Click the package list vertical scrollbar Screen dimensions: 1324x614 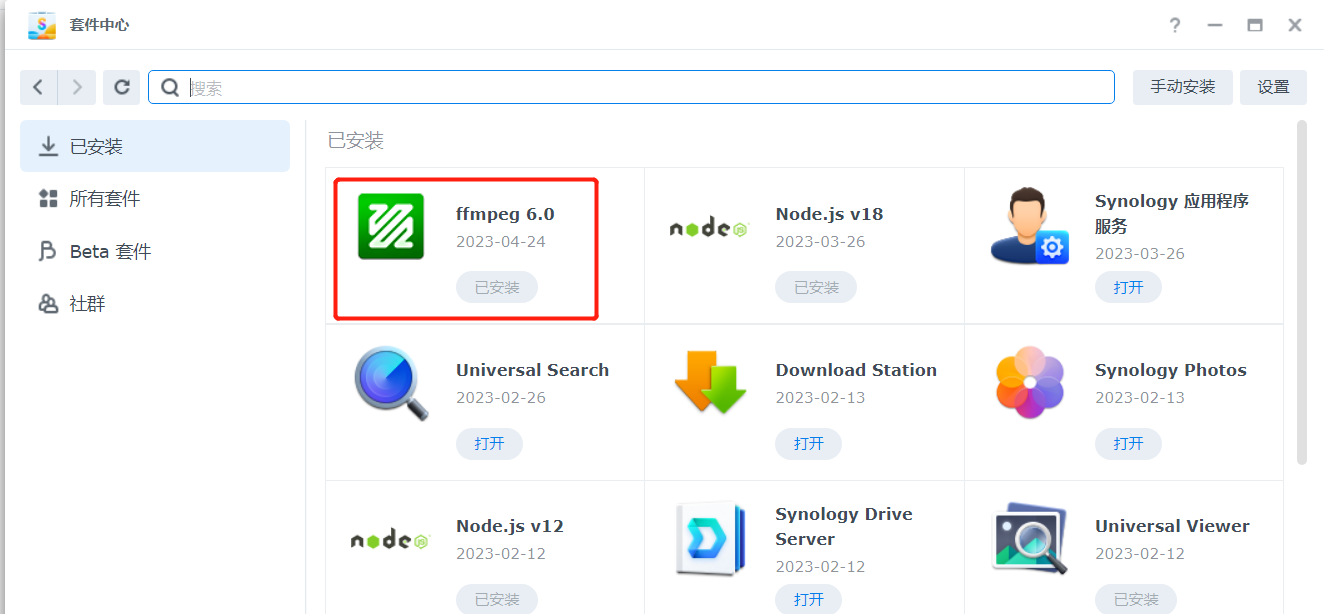1302,292
